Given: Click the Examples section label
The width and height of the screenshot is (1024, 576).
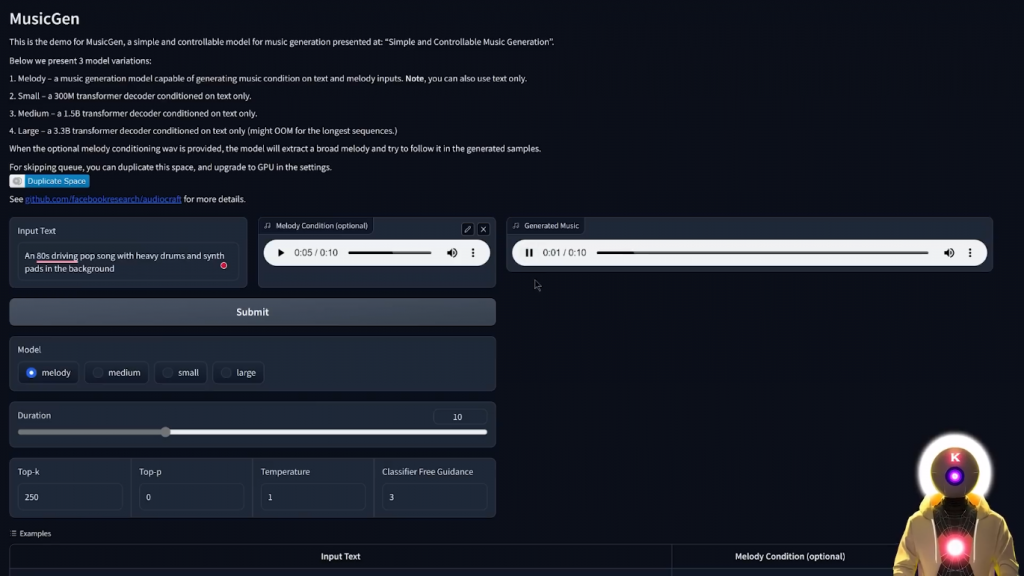Looking at the screenshot, I should click(31, 534).
